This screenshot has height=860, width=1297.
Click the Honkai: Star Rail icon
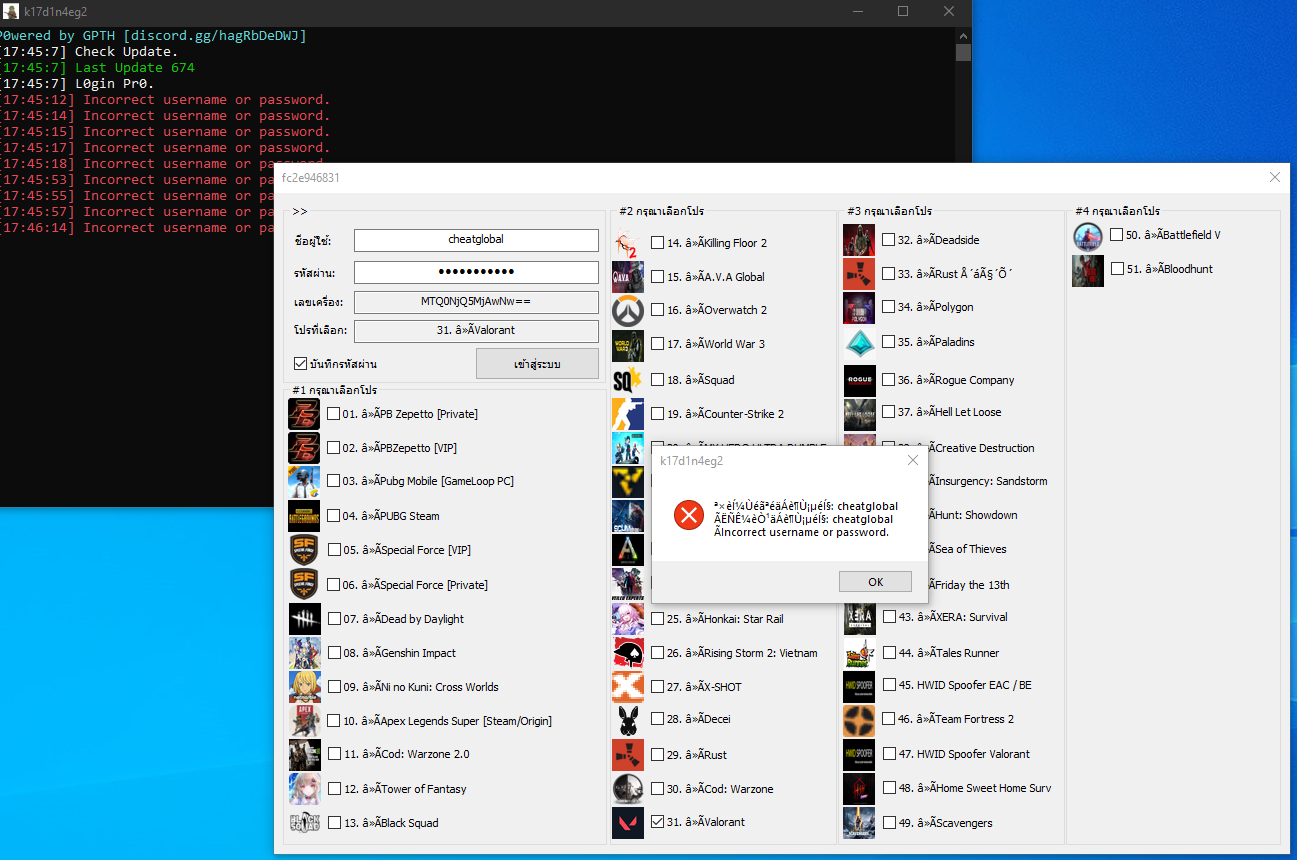(x=628, y=619)
